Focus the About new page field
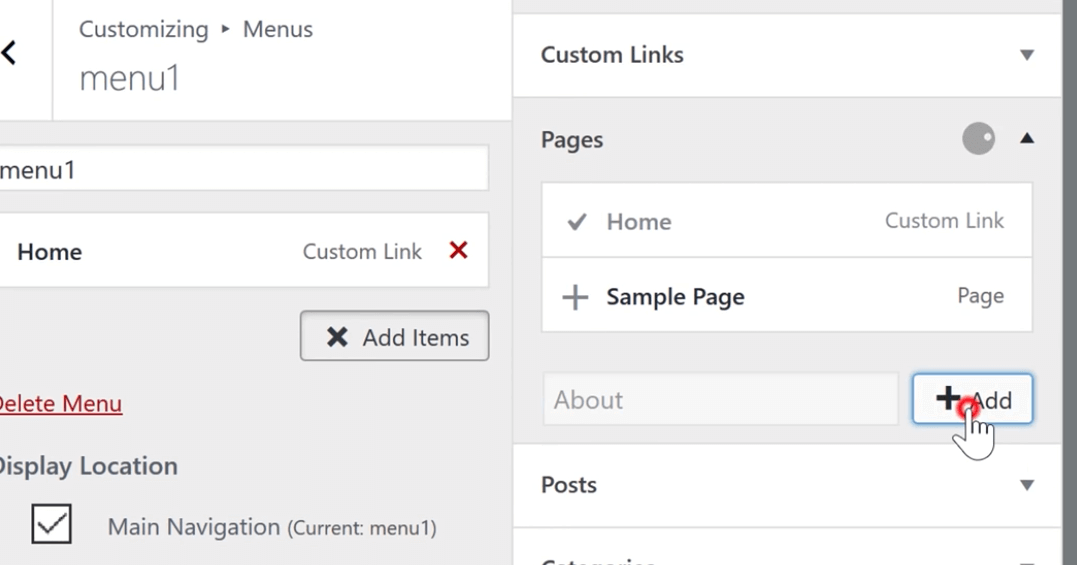Screen dimensions: 1077x565 [721, 399]
